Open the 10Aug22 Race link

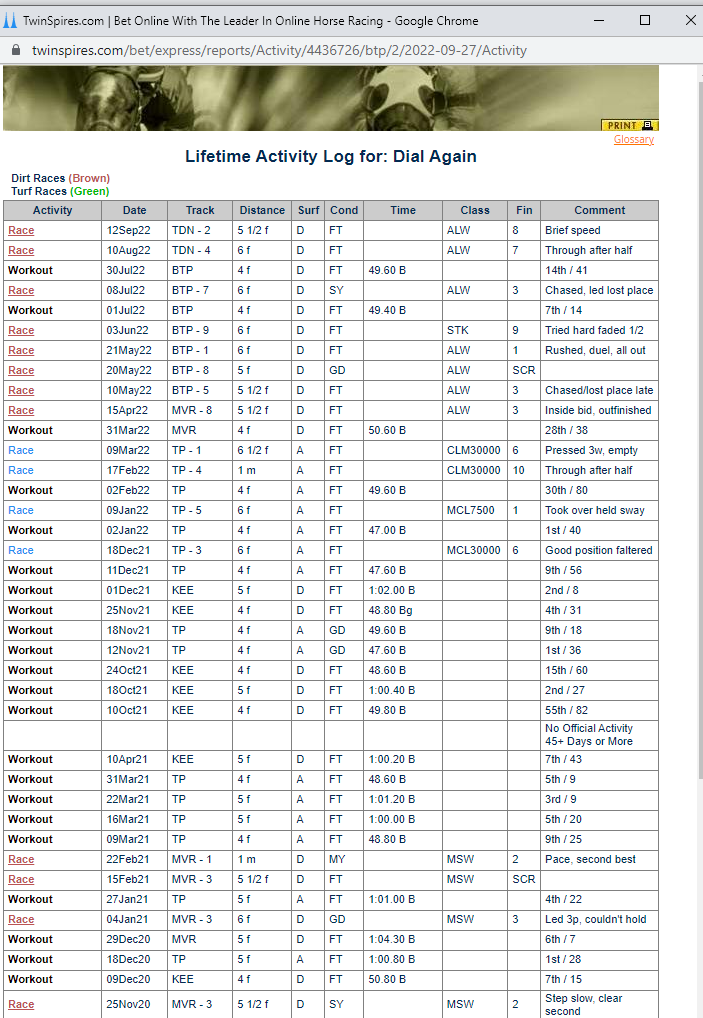coord(21,251)
